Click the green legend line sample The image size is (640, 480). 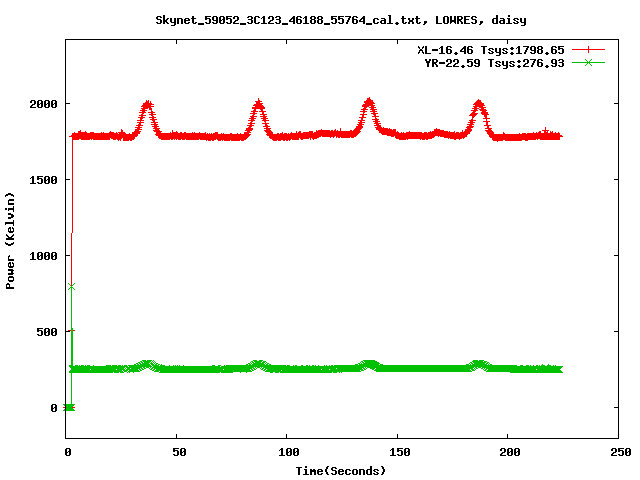click(588, 62)
